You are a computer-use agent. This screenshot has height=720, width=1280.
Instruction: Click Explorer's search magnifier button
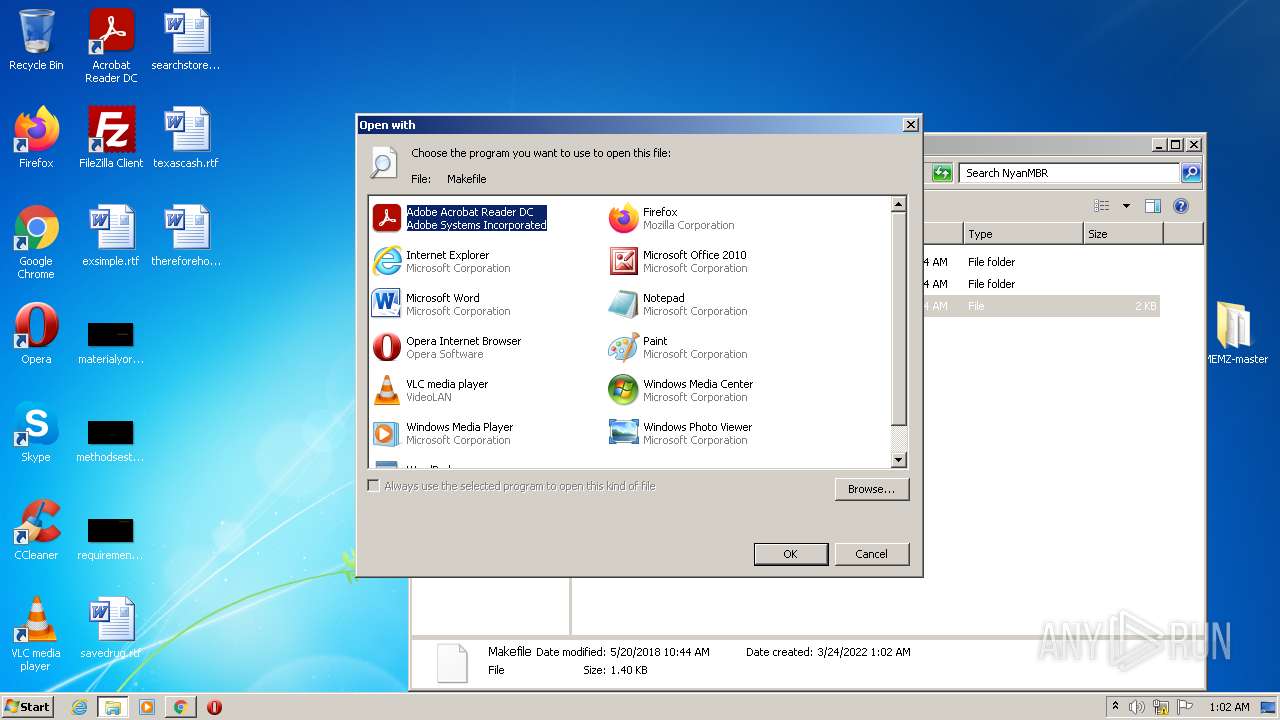pos(1190,173)
